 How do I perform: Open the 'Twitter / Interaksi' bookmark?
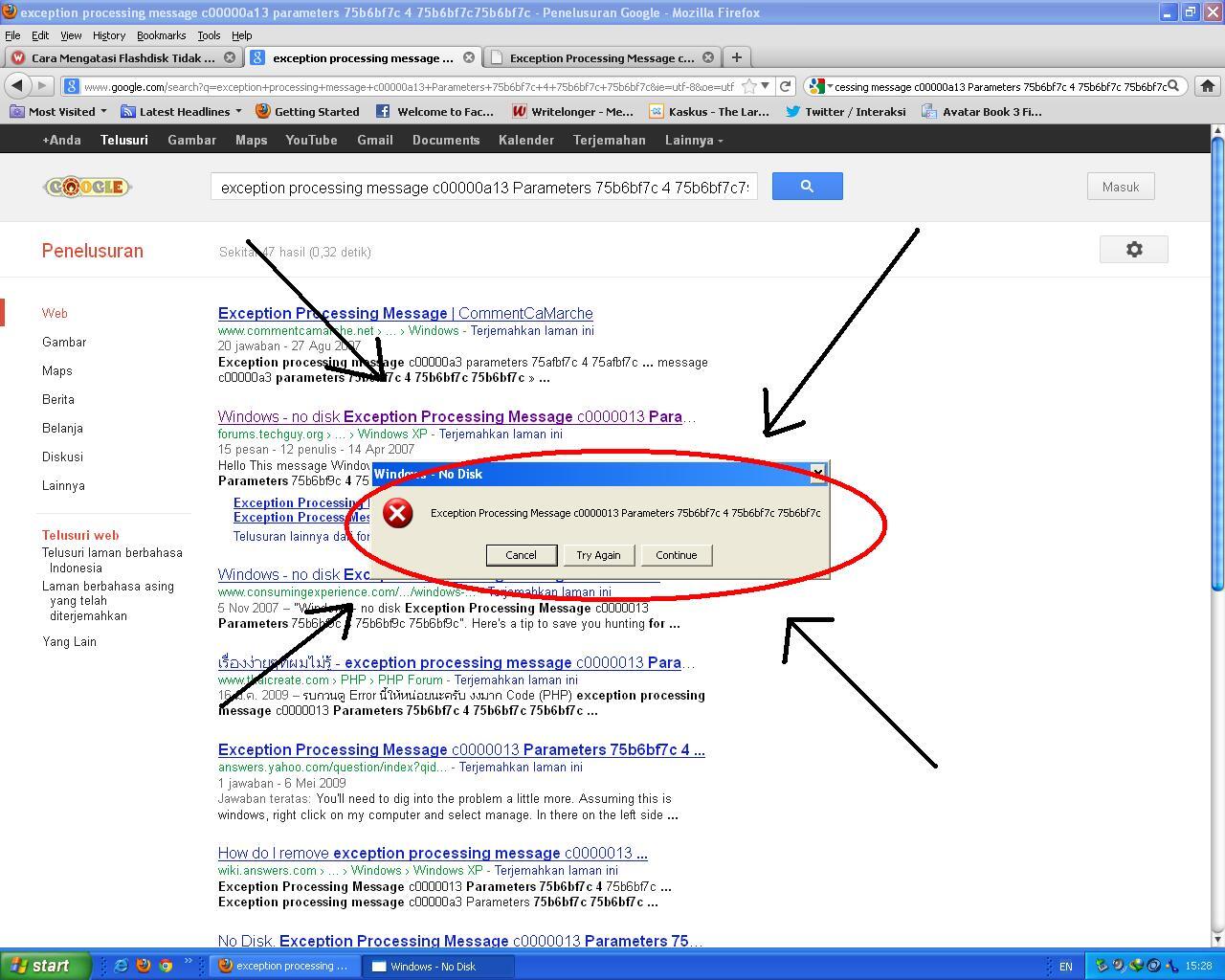click(x=845, y=112)
